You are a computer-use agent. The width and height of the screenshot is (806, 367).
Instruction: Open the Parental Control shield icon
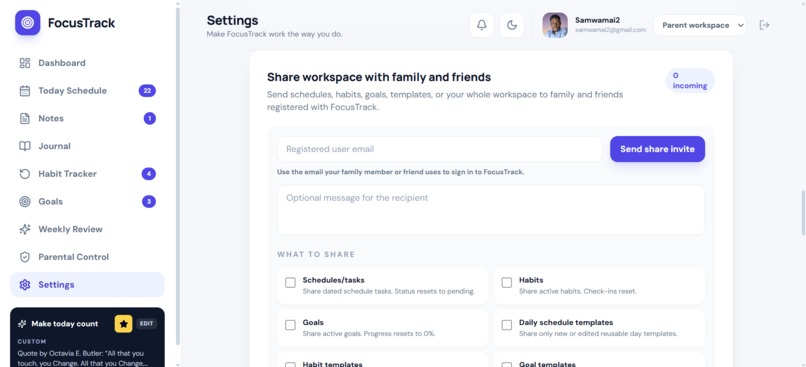[x=25, y=258]
